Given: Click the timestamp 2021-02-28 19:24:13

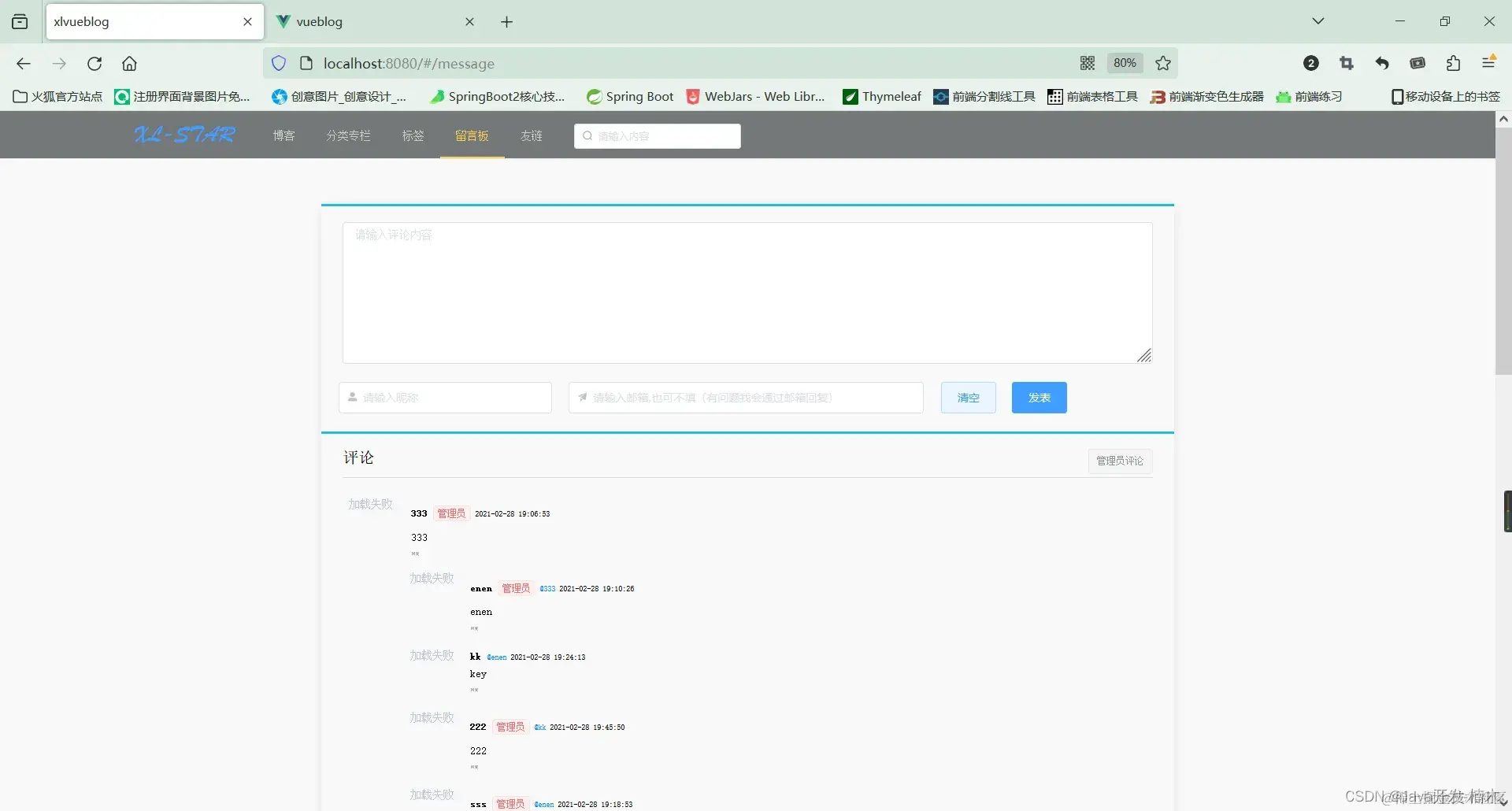Looking at the screenshot, I should click(x=548, y=657).
